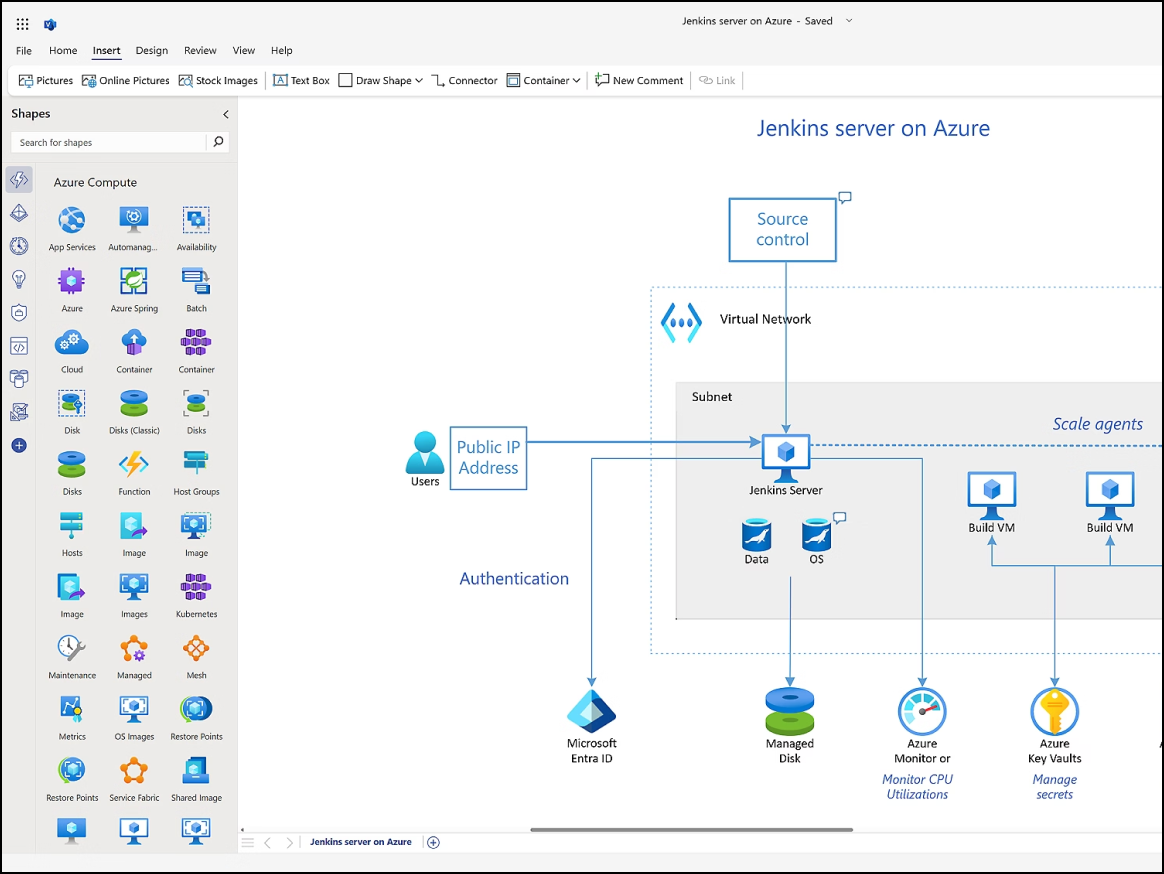The image size is (1164, 874).
Task: Open the document title dropdown arrow
Action: (849, 21)
